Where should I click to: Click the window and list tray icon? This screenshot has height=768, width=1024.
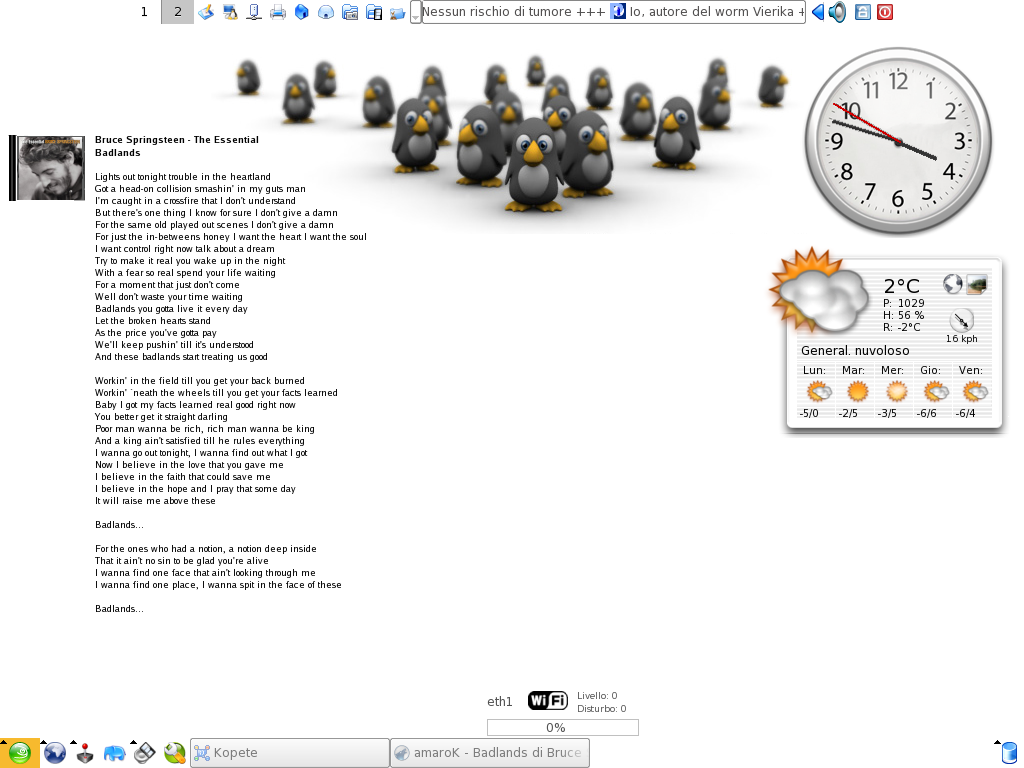[374, 12]
